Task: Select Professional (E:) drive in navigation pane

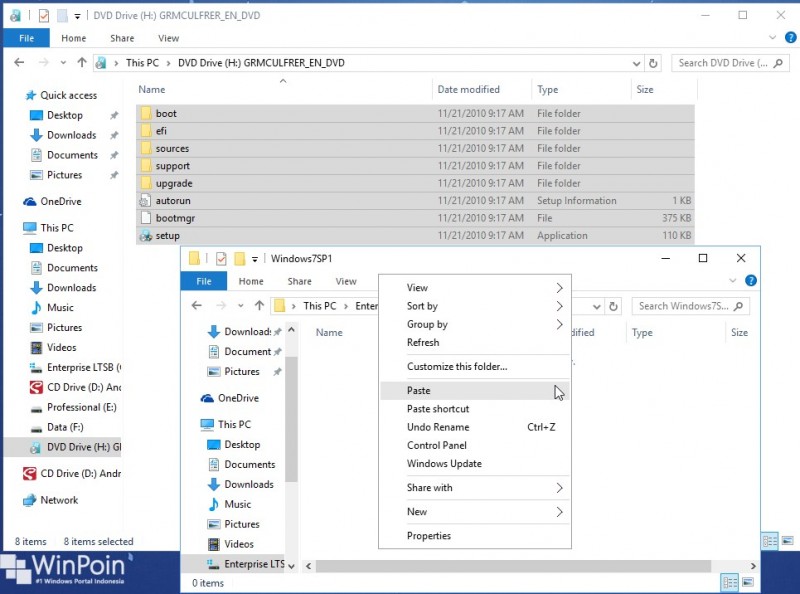Action: pyautogui.click(x=82, y=407)
